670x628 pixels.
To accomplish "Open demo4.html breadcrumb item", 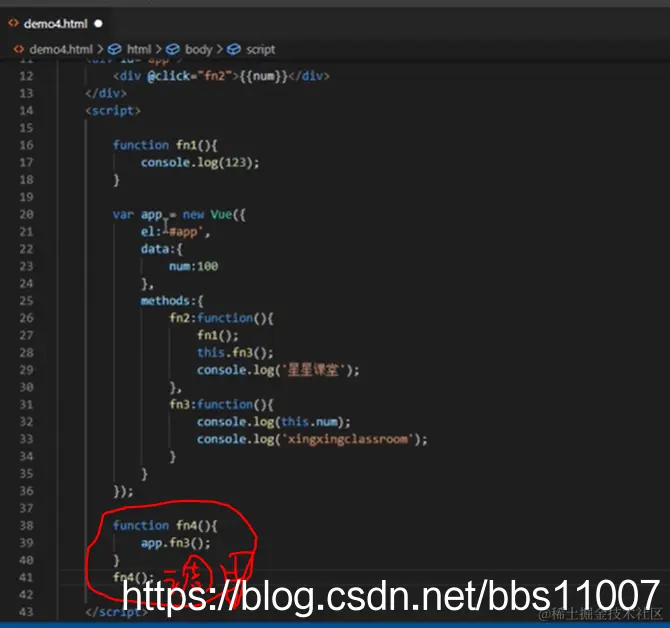I will point(61,50).
